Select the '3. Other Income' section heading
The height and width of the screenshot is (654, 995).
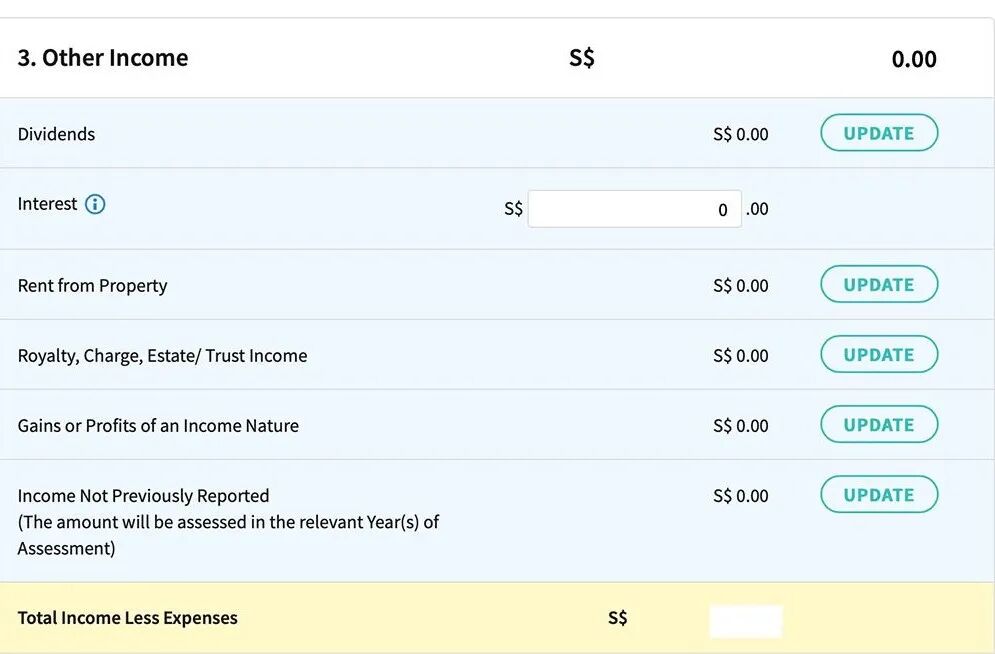click(103, 58)
